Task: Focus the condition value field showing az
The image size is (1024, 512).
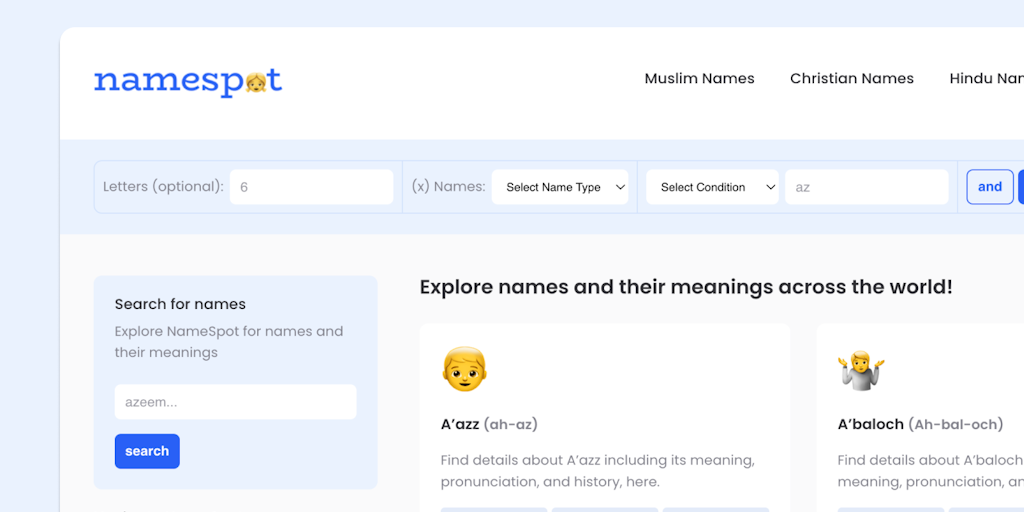Action: pyautogui.click(x=866, y=187)
